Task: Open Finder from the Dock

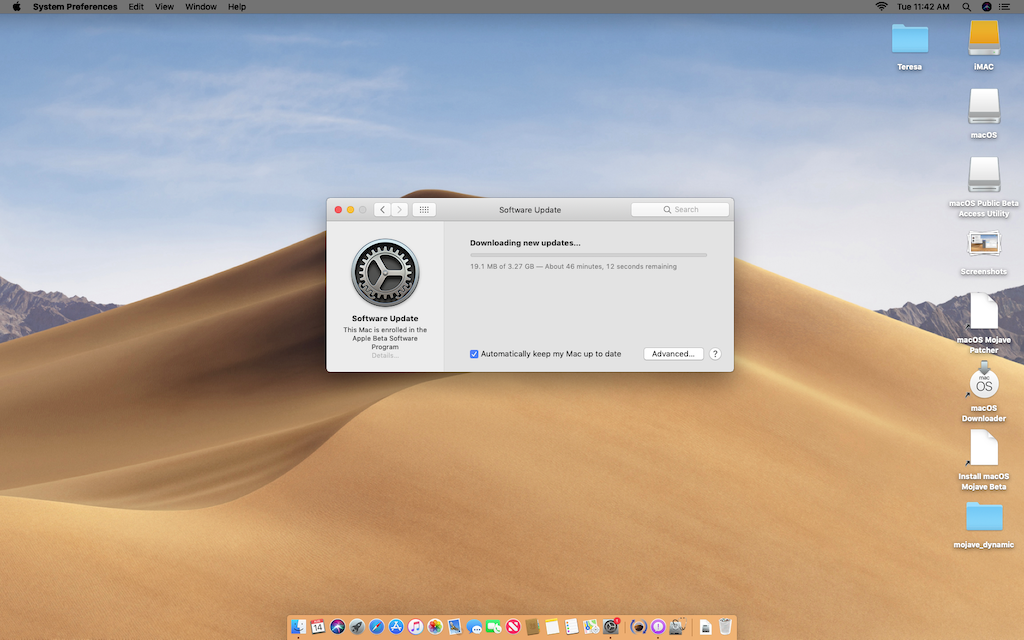Action: pos(298,627)
